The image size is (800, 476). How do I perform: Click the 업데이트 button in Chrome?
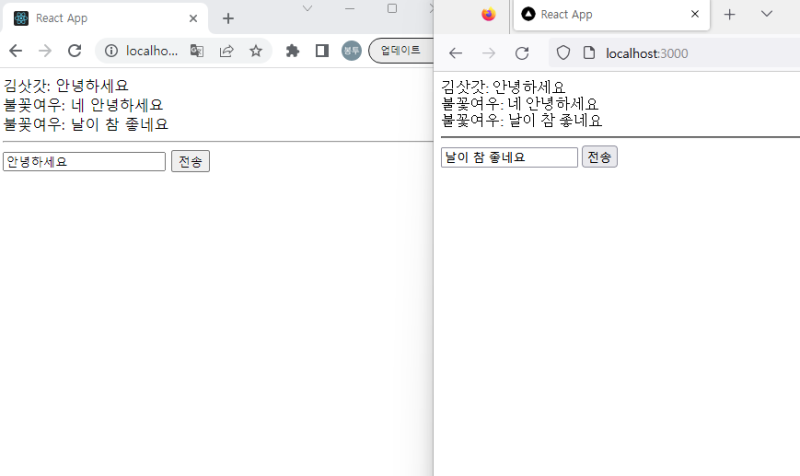click(x=401, y=51)
